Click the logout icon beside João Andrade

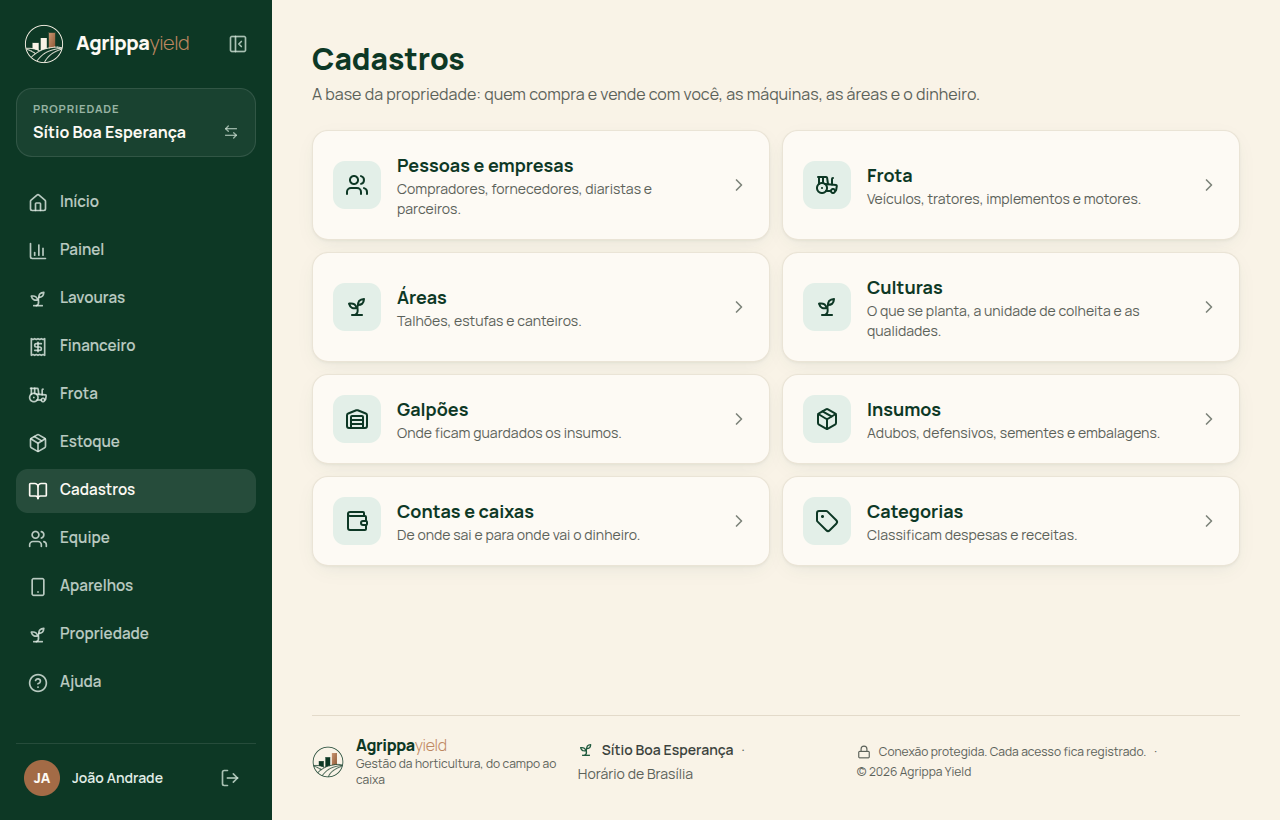point(230,778)
